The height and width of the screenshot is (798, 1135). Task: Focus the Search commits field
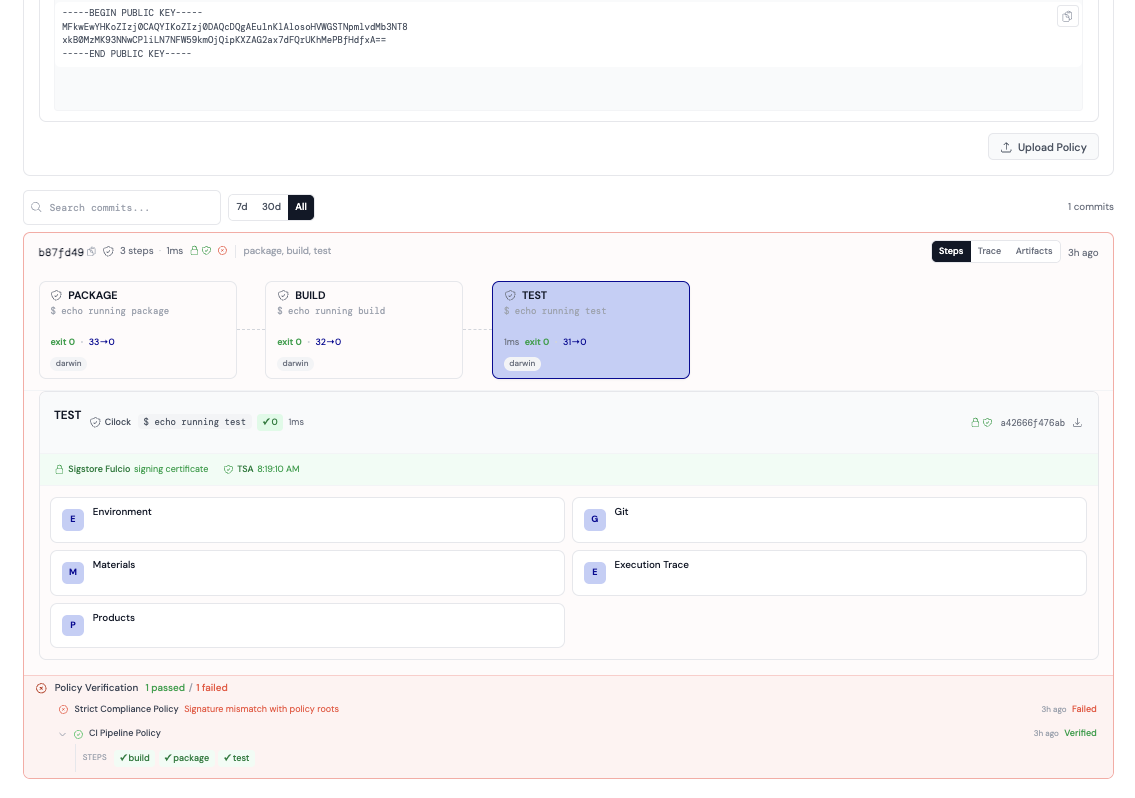point(122,208)
